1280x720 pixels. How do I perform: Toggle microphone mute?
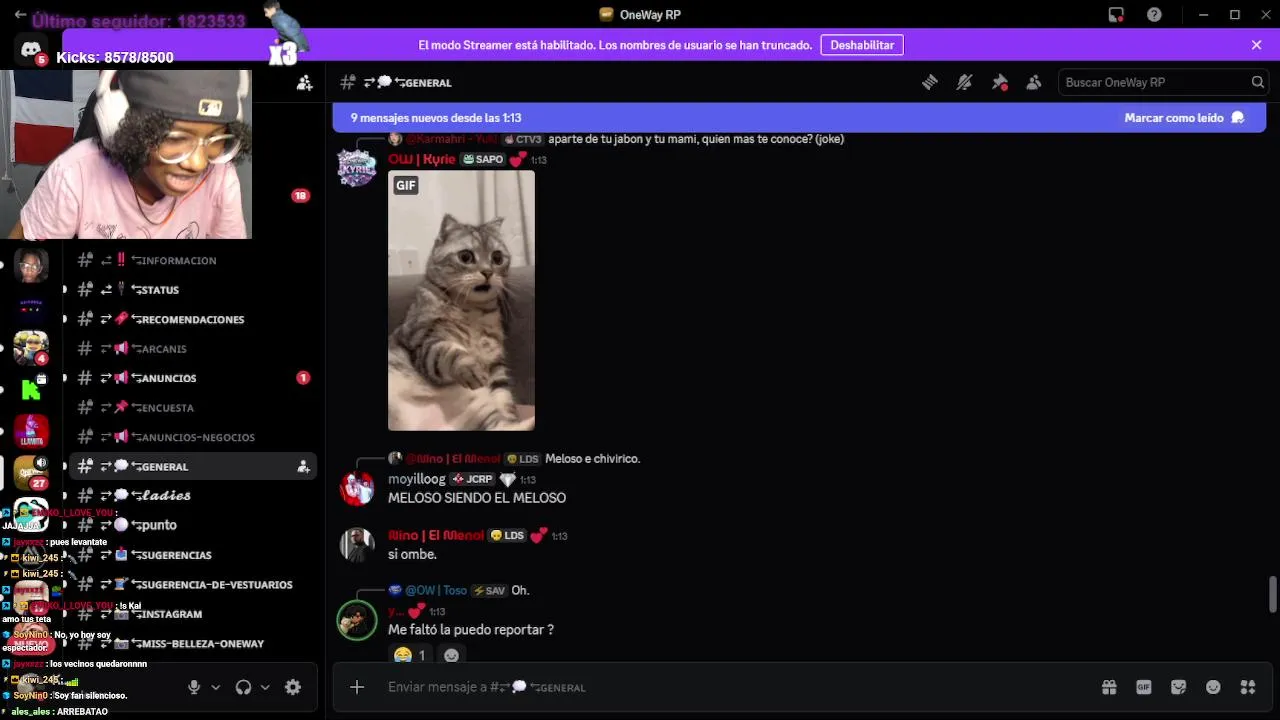pyautogui.click(x=194, y=687)
